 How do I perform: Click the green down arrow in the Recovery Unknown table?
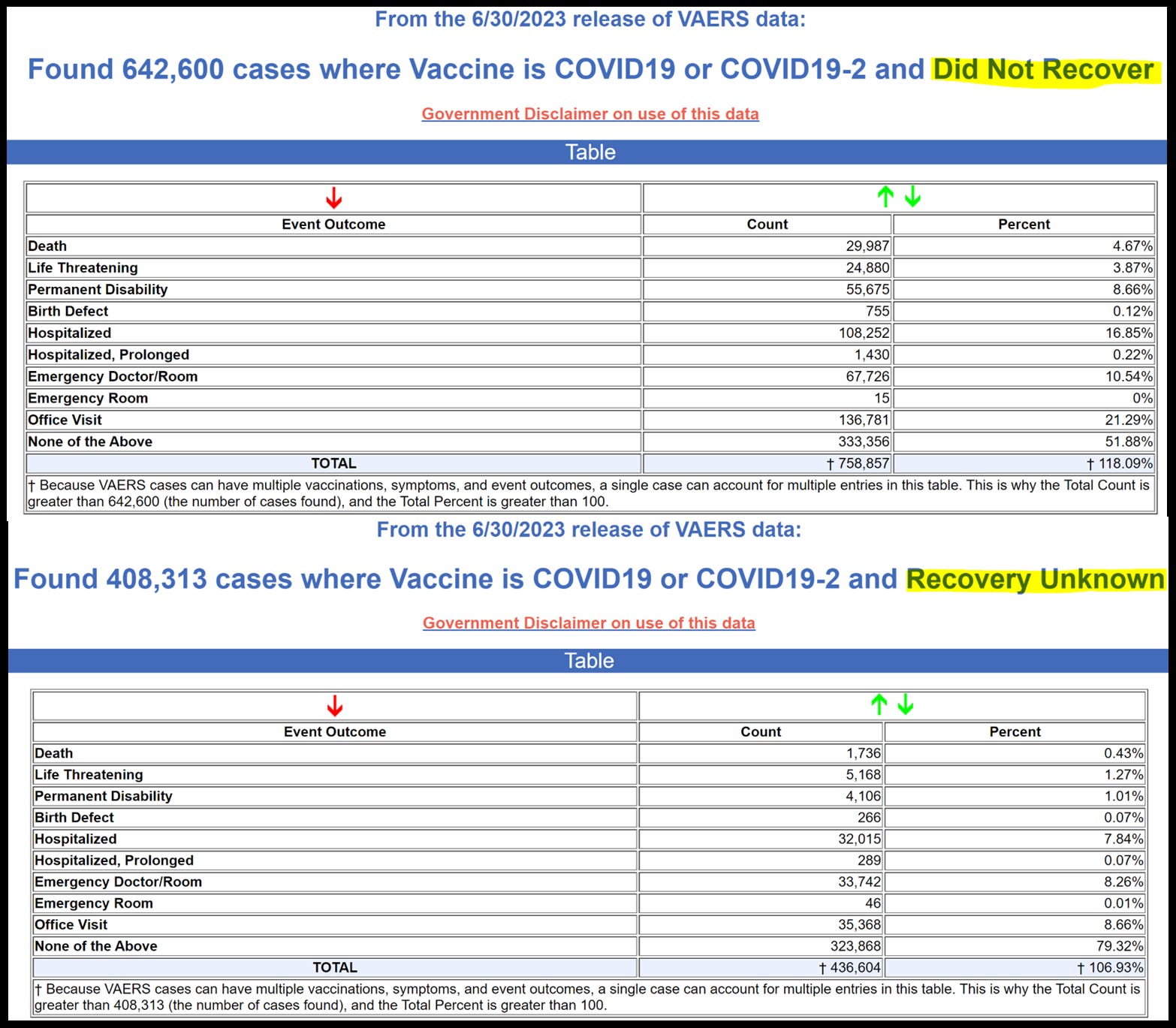(x=906, y=704)
